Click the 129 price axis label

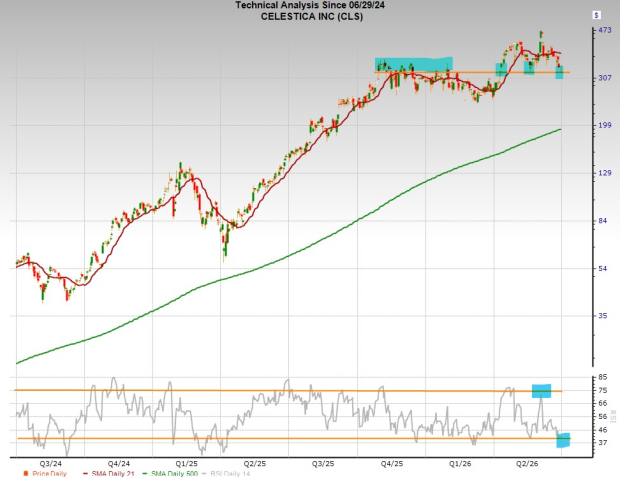tap(605, 173)
